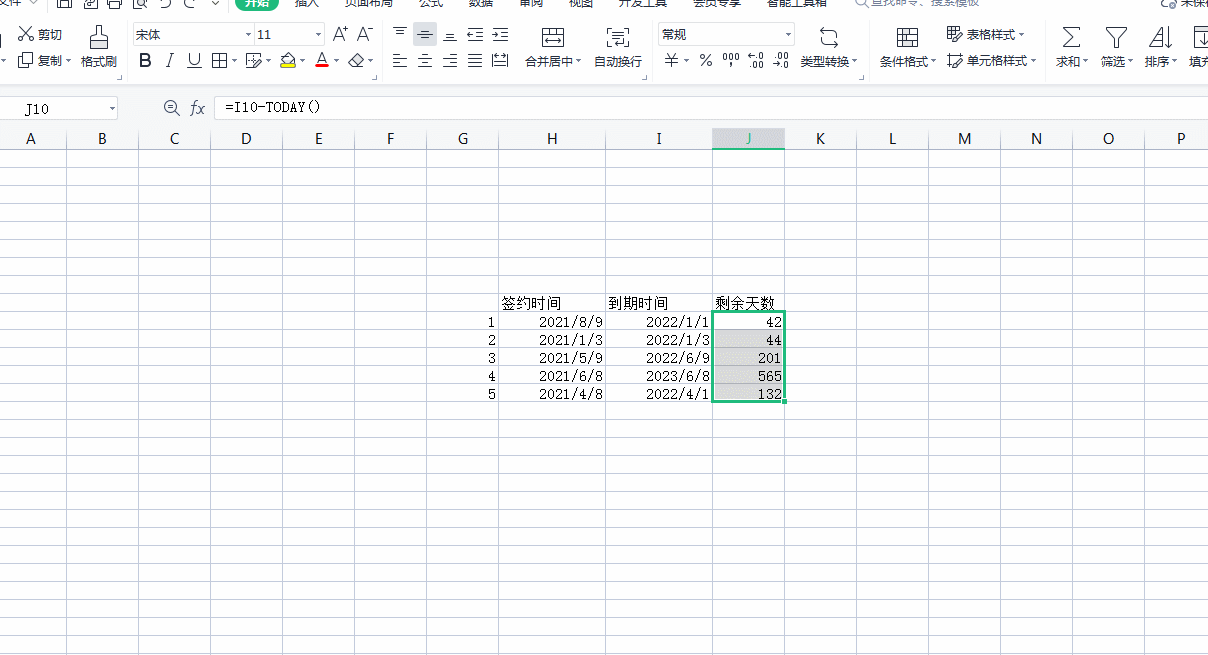
Task: Select column H header
Action: [552, 139]
